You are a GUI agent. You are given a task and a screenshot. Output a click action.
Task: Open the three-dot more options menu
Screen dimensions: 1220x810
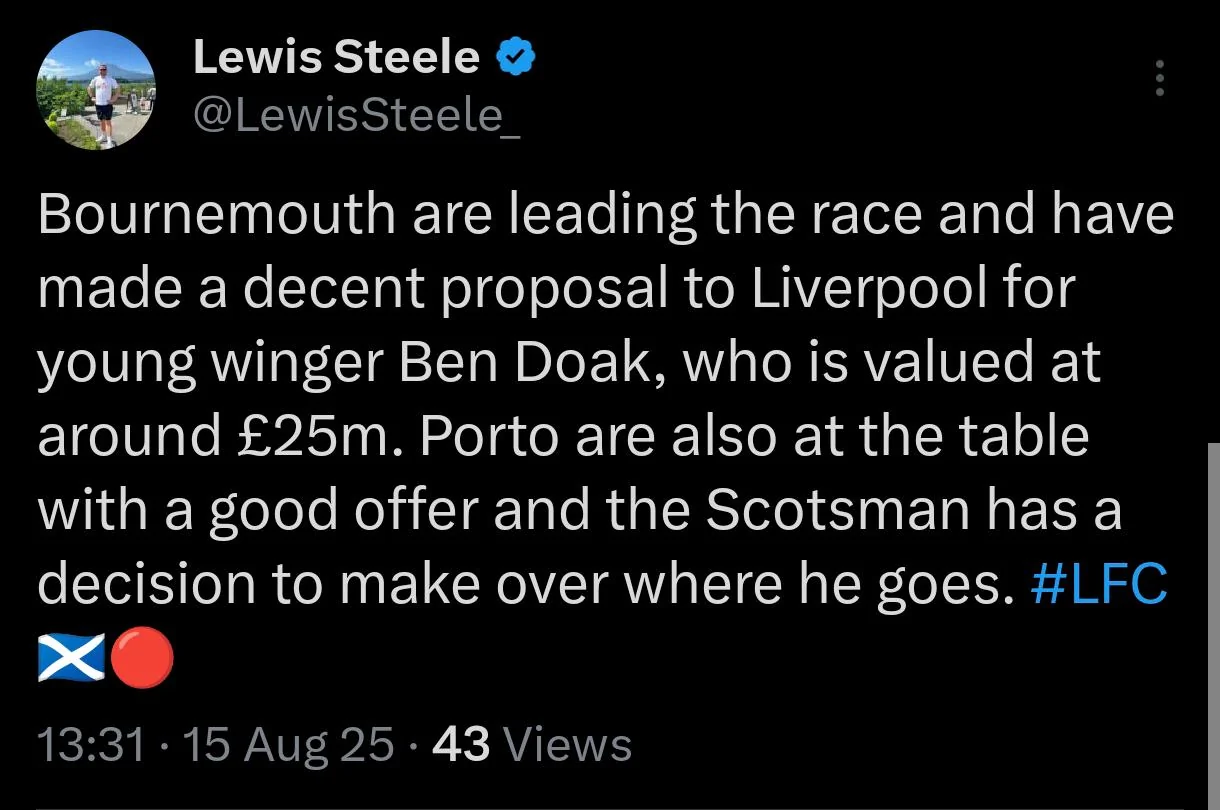point(1160,78)
